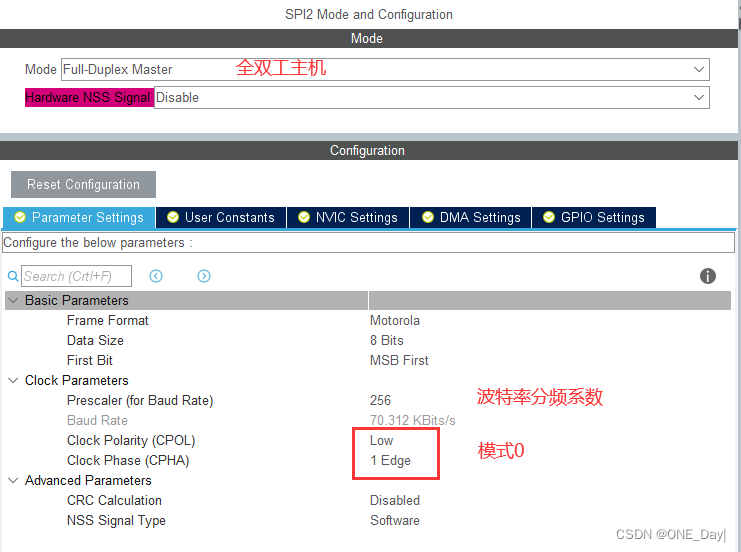Switch to GPIO Settings tab
The width and height of the screenshot is (741, 552).
[x=594, y=217]
